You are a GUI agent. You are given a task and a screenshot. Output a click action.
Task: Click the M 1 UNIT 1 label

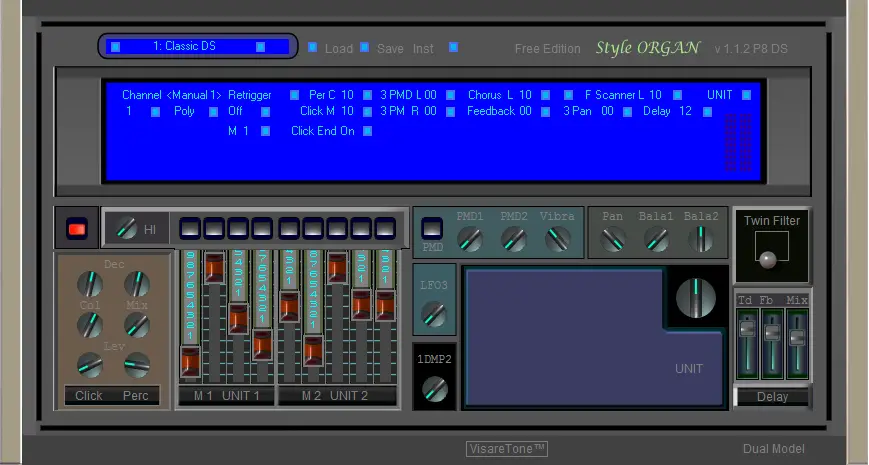[226, 396]
